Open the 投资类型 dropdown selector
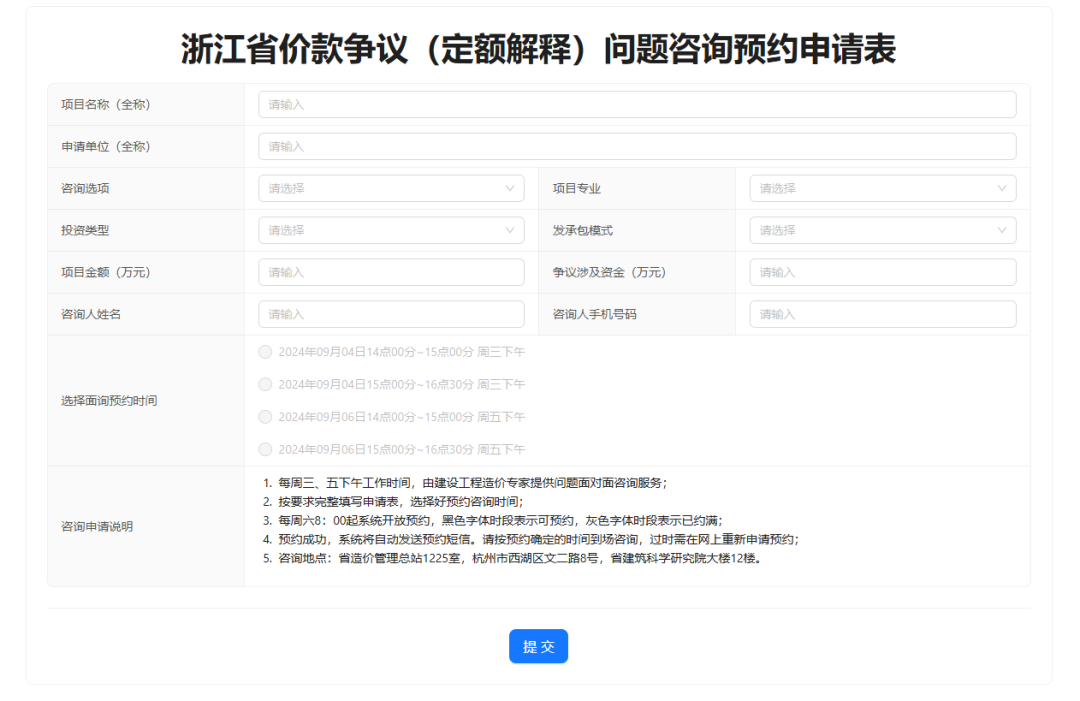Viewport: 1080px width, 701px height. pos(391,230)
